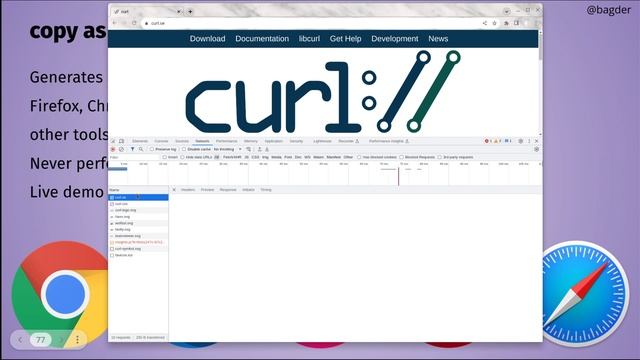Switch to the Sources DevTools tab

[182, 141]
